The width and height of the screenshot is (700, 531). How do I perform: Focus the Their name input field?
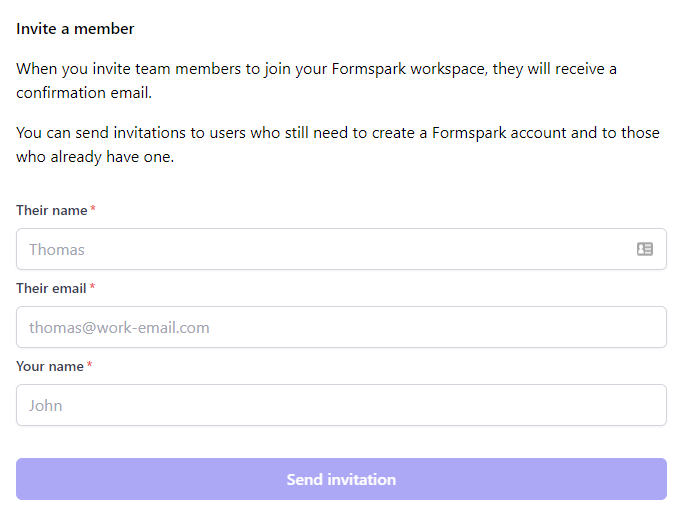pos(341,249)
